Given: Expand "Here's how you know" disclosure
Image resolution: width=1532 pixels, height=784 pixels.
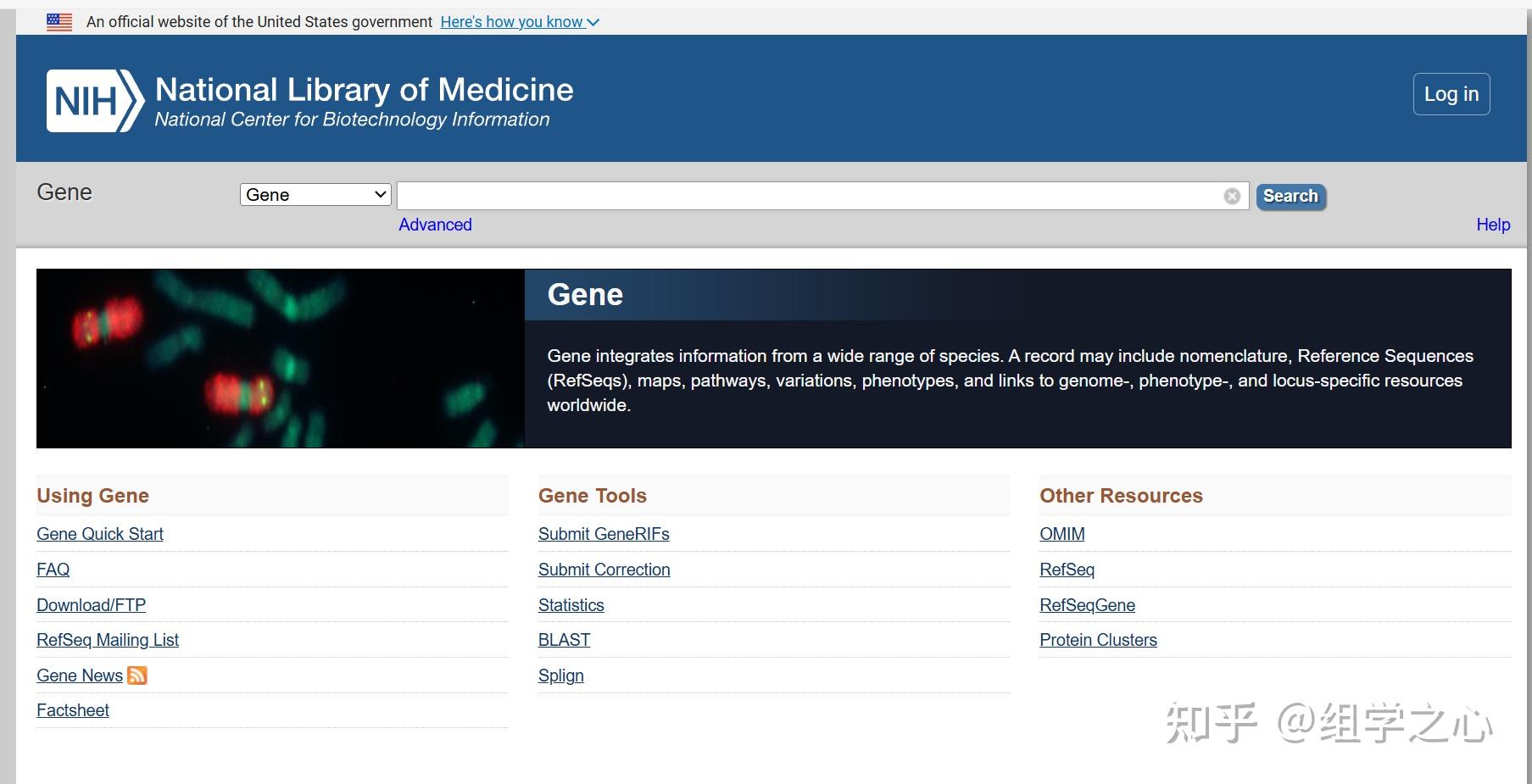Looking at the screenshot, I should [x=519, y=22].
